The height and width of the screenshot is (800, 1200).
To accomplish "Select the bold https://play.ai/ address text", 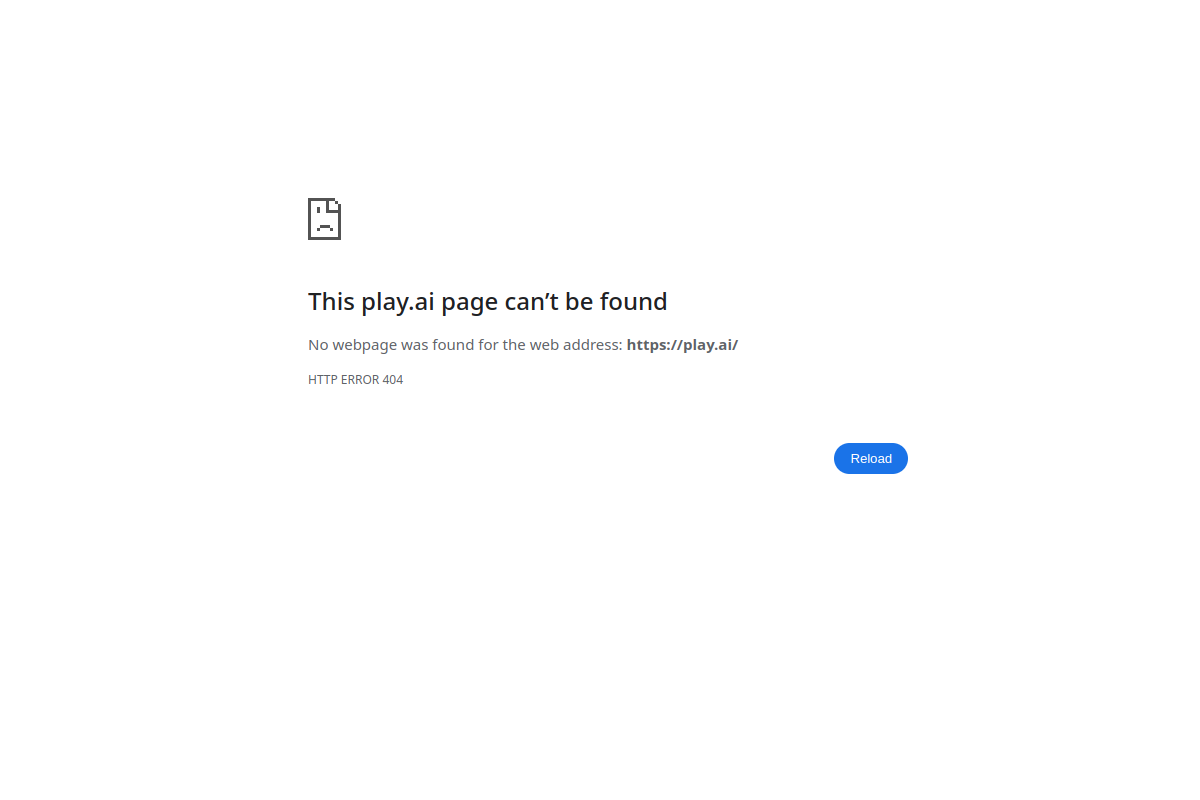I will (x=682, y=345).
